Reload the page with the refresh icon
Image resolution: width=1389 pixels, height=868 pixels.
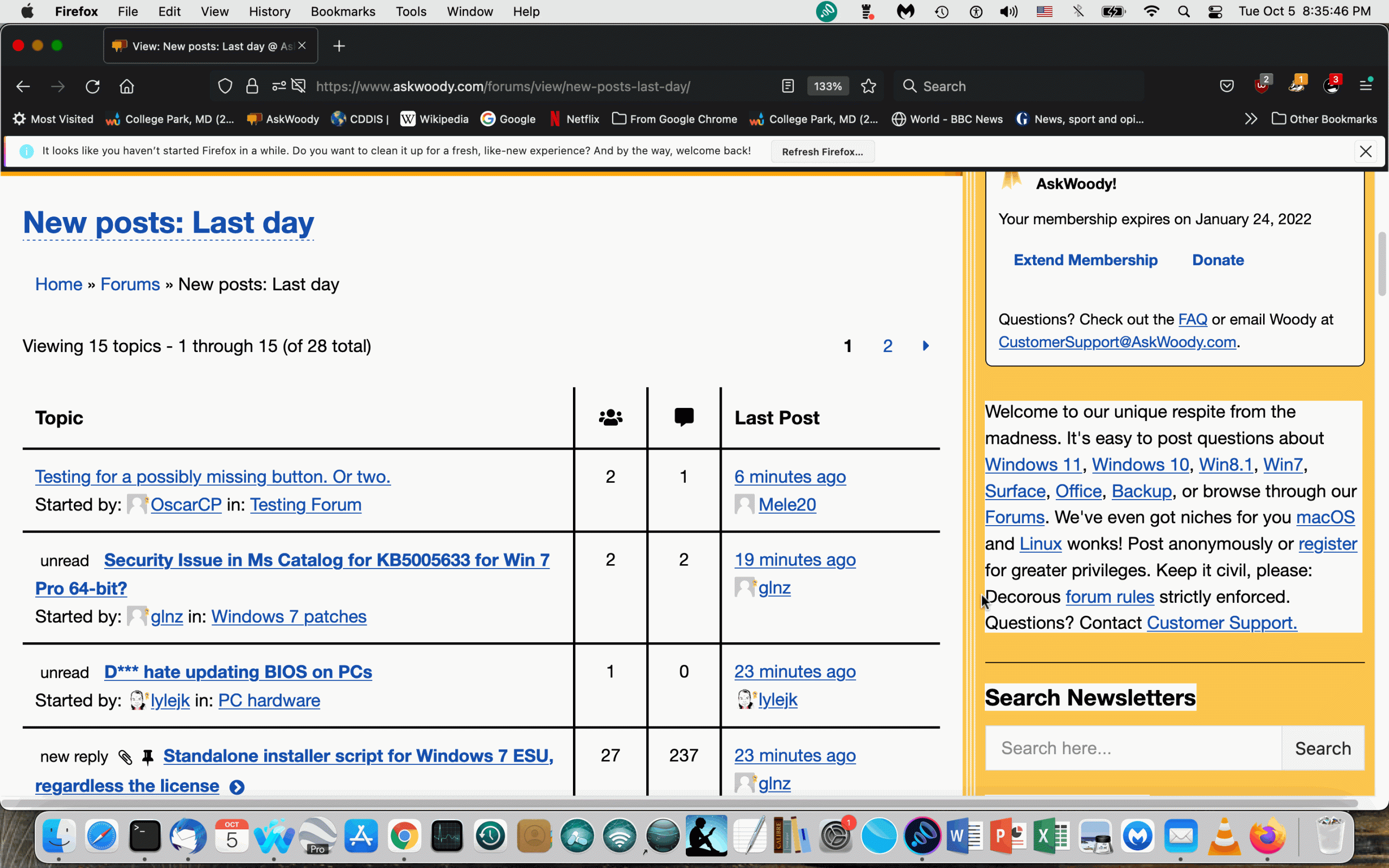(x=92, y=86)
